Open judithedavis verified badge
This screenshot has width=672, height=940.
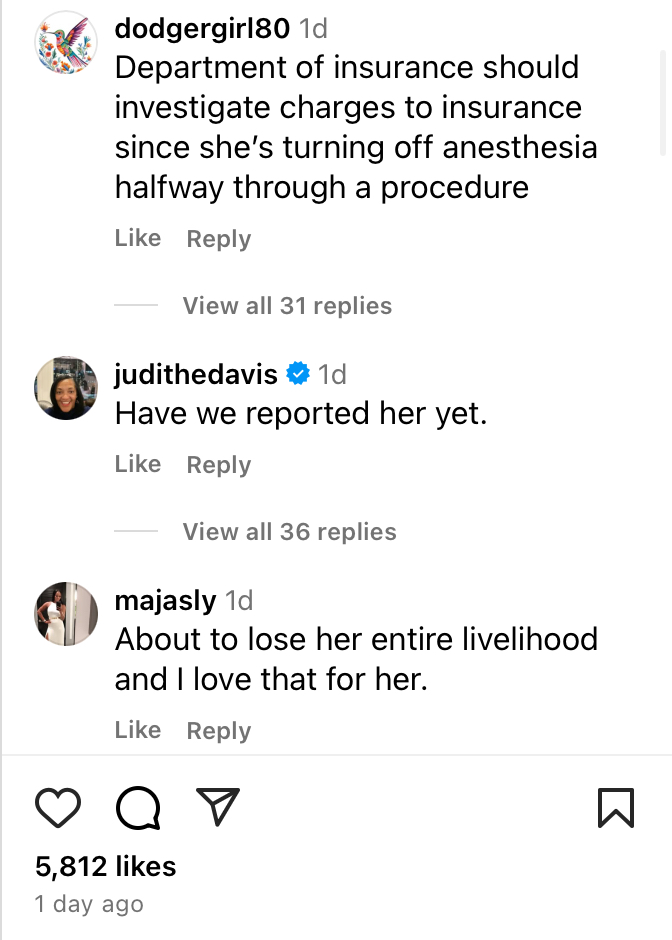(298, 374)
